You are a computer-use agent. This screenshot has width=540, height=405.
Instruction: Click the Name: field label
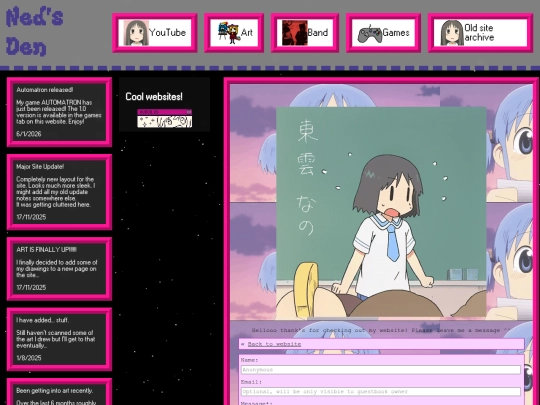[249, 360]
